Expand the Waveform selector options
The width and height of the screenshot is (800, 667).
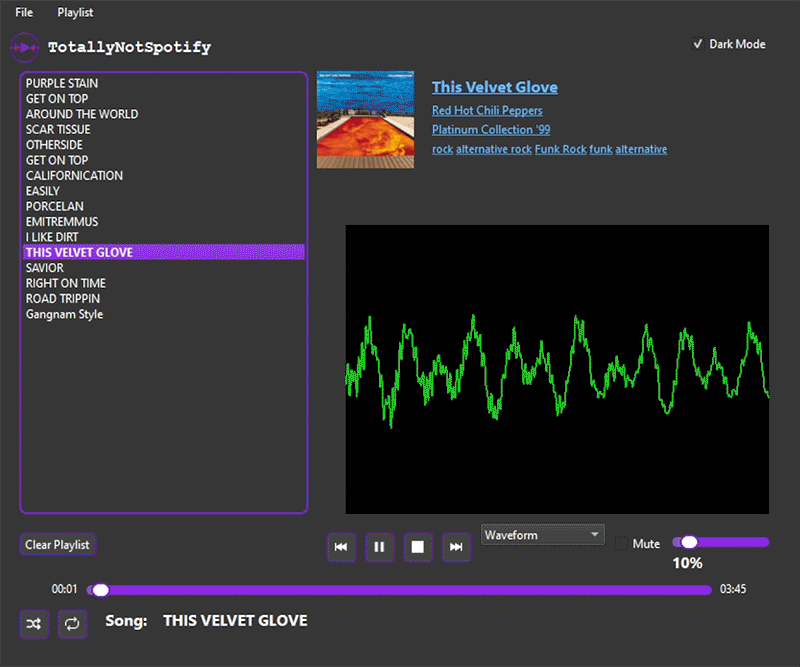coord(597,535)
